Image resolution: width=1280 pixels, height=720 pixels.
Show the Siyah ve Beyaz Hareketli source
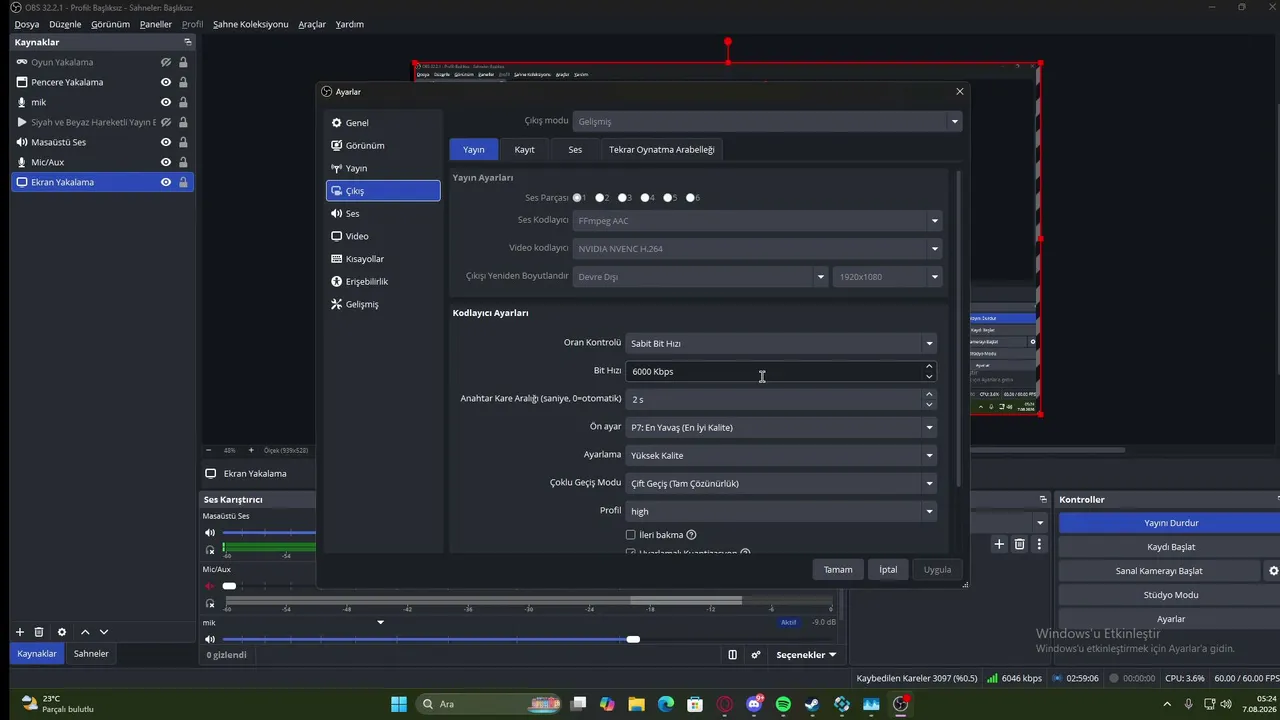tap(166, 122)
